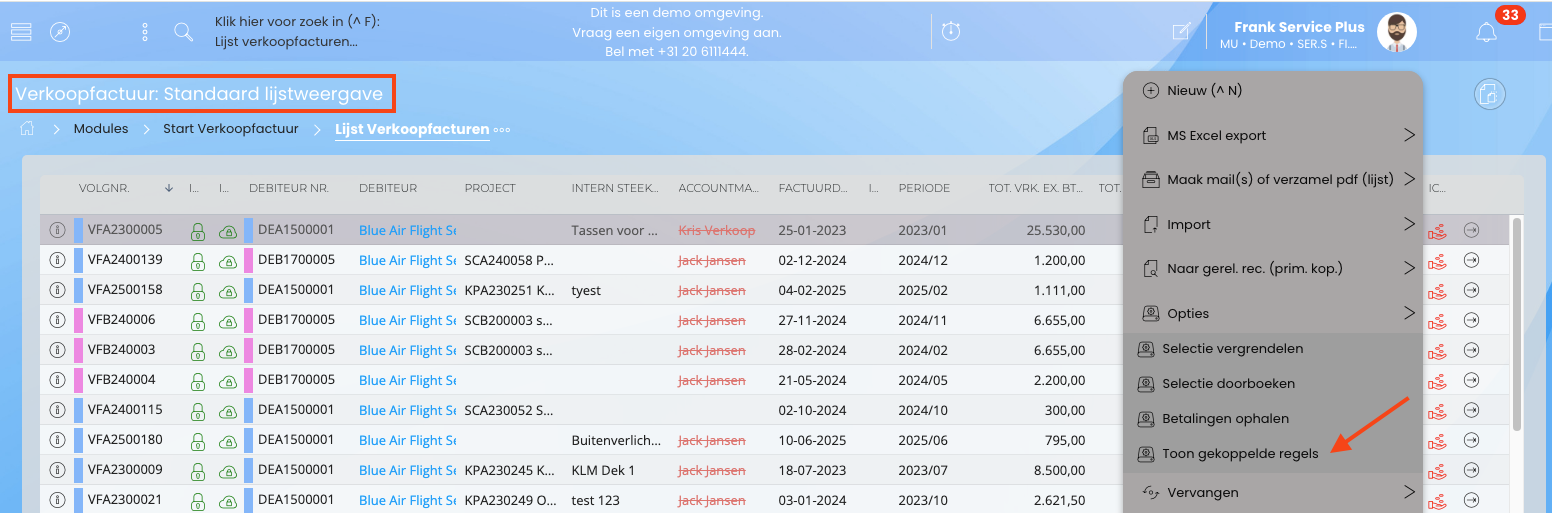Click arrow circle icon on 25.530,00 row
This screenshot has width=1552, height=513.
[1471, 230]
